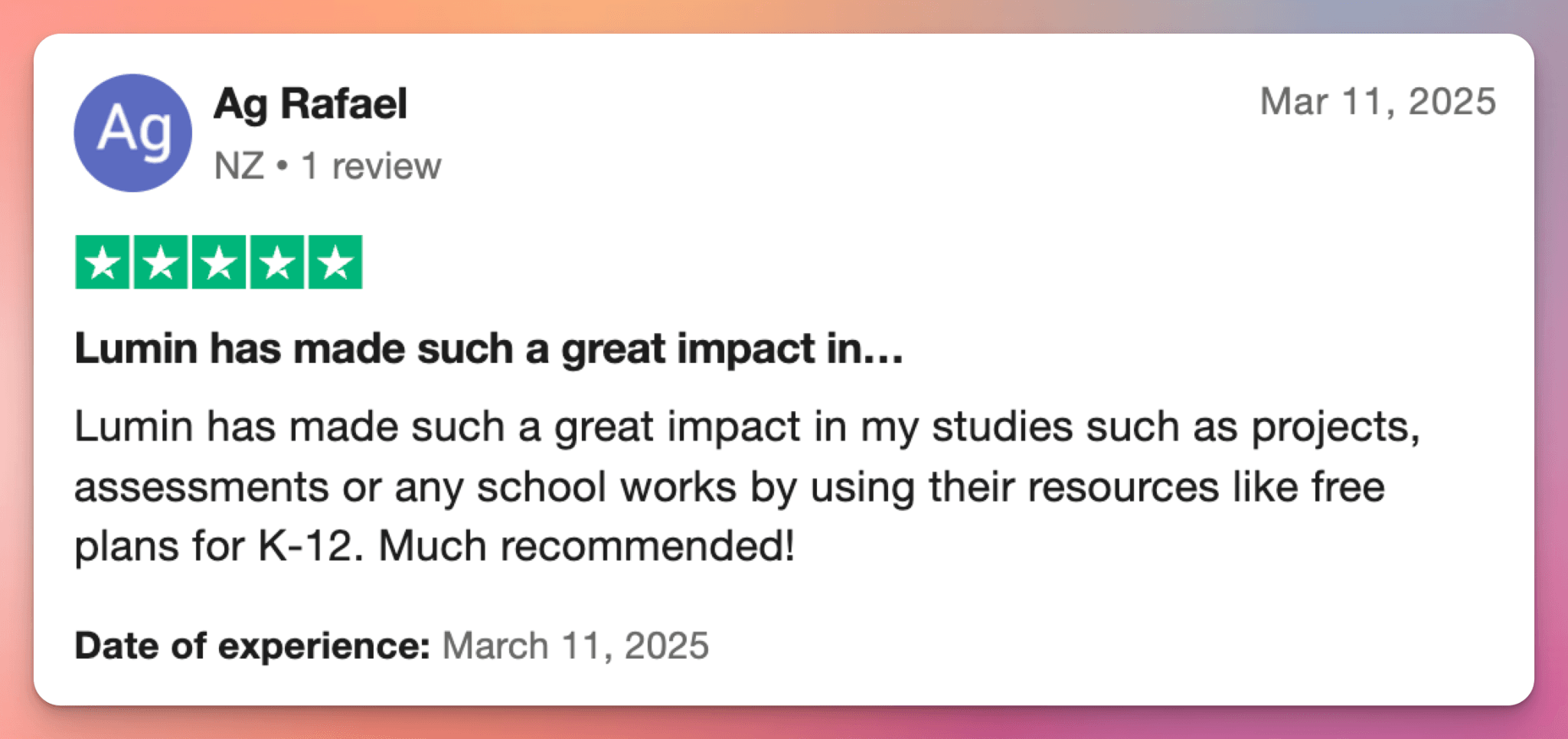Click the third (middle) rating star
The width and height of the screenshot is (1568, 739).
coord(219,262)
